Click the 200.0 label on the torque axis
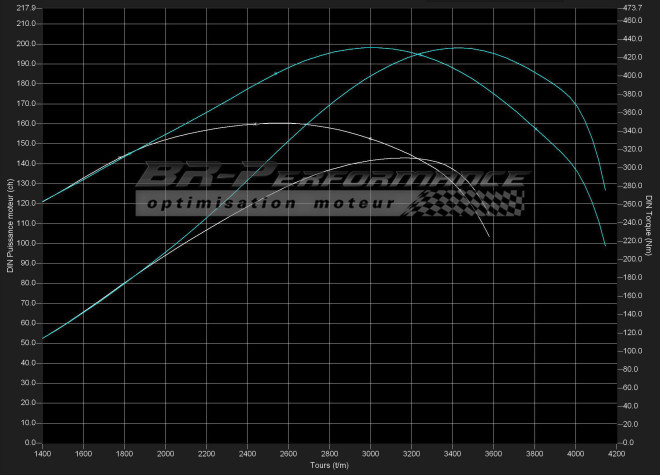Image resolution: width=660 pixels, height=475 pixels. (632, 259)
